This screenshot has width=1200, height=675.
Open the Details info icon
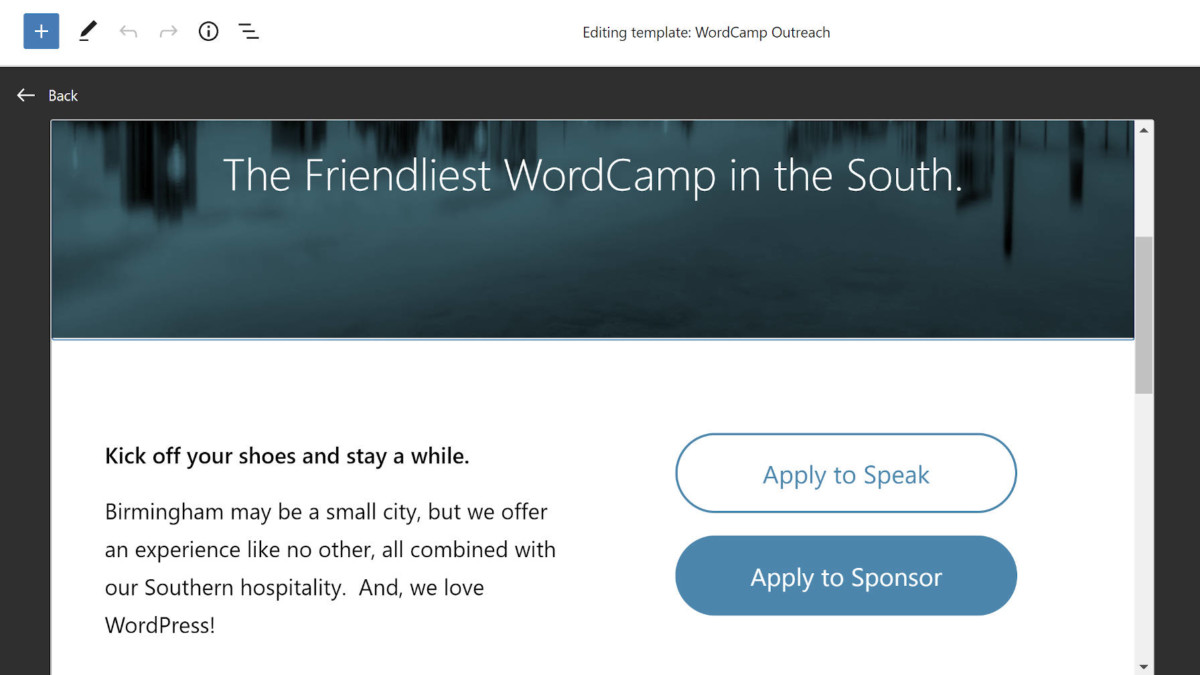pos(208,31)
